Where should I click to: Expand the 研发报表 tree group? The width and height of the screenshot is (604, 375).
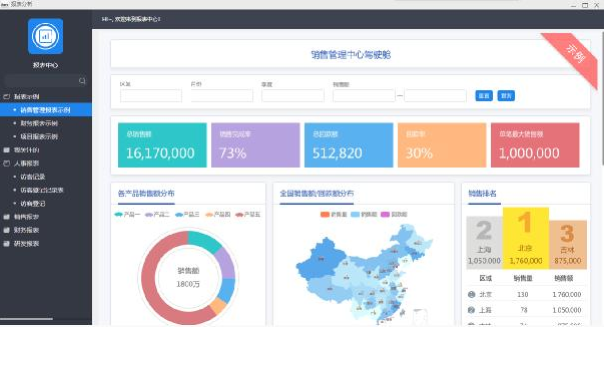click(27, 244)
